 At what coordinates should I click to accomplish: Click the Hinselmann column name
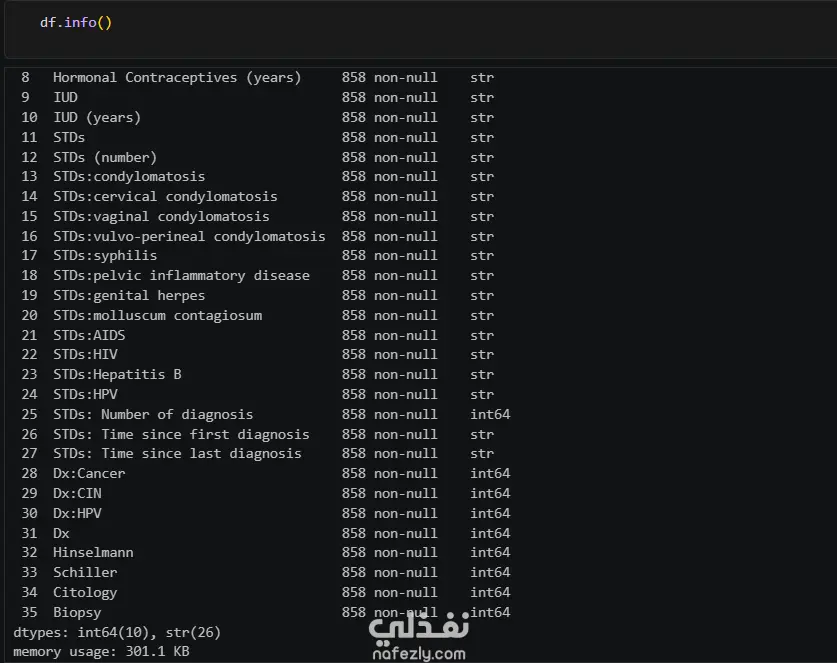tap(93, 552)
